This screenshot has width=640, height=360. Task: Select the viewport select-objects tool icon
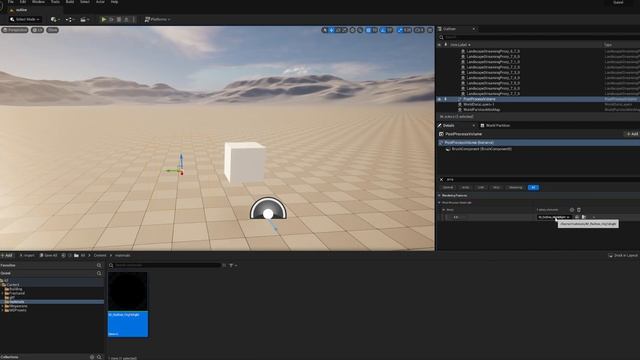pyautogui.click(x=325, y=30)
